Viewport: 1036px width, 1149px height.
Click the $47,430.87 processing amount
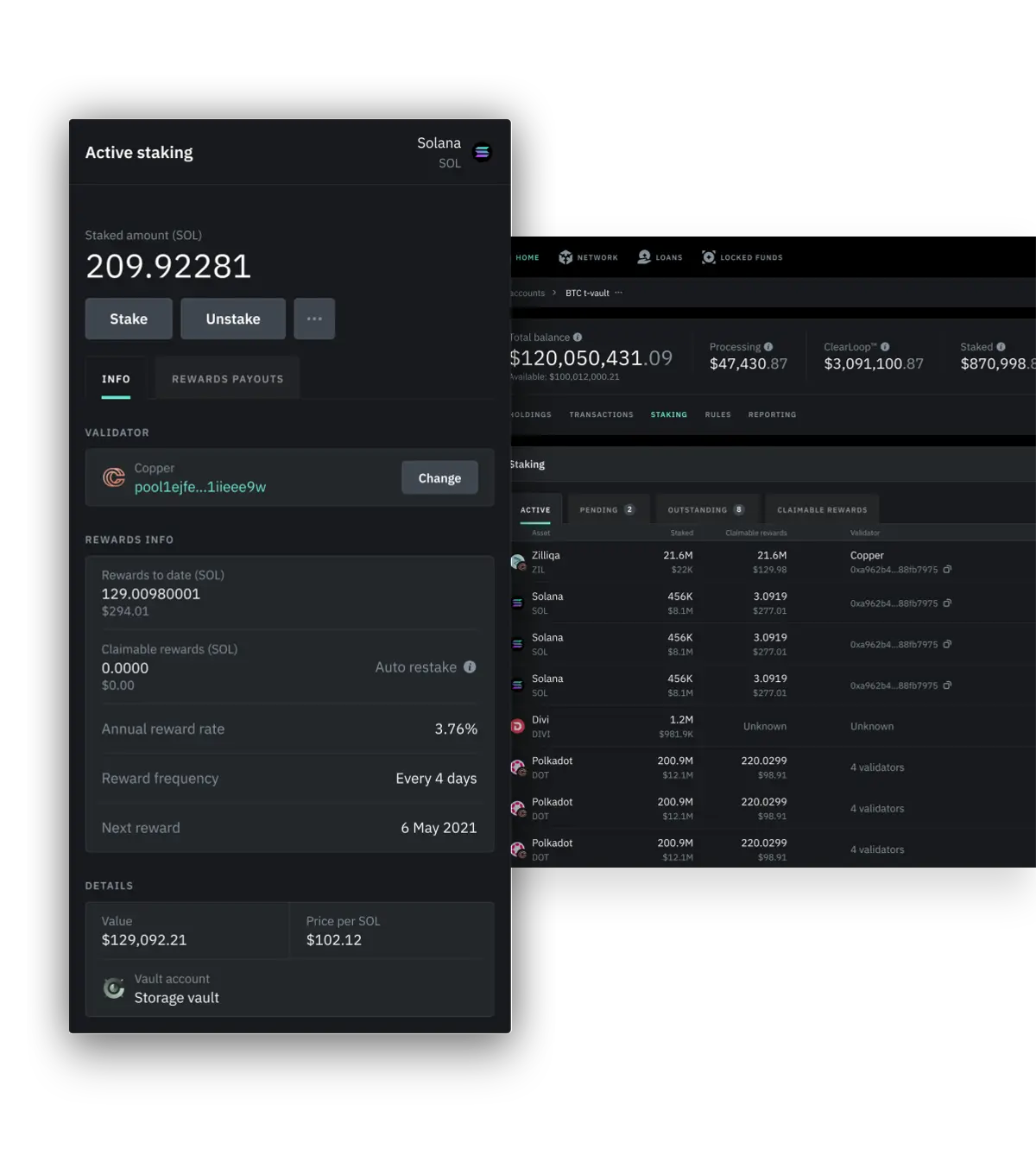749,364
